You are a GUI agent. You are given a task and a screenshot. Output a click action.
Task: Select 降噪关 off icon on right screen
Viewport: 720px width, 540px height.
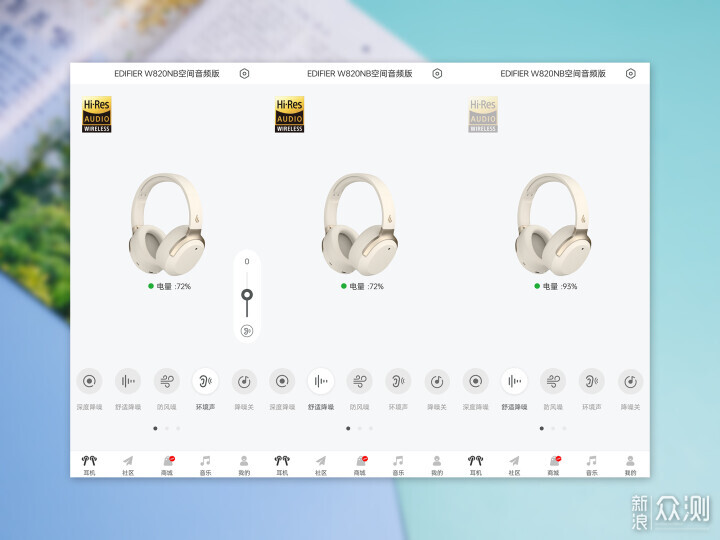click(630, 381)
